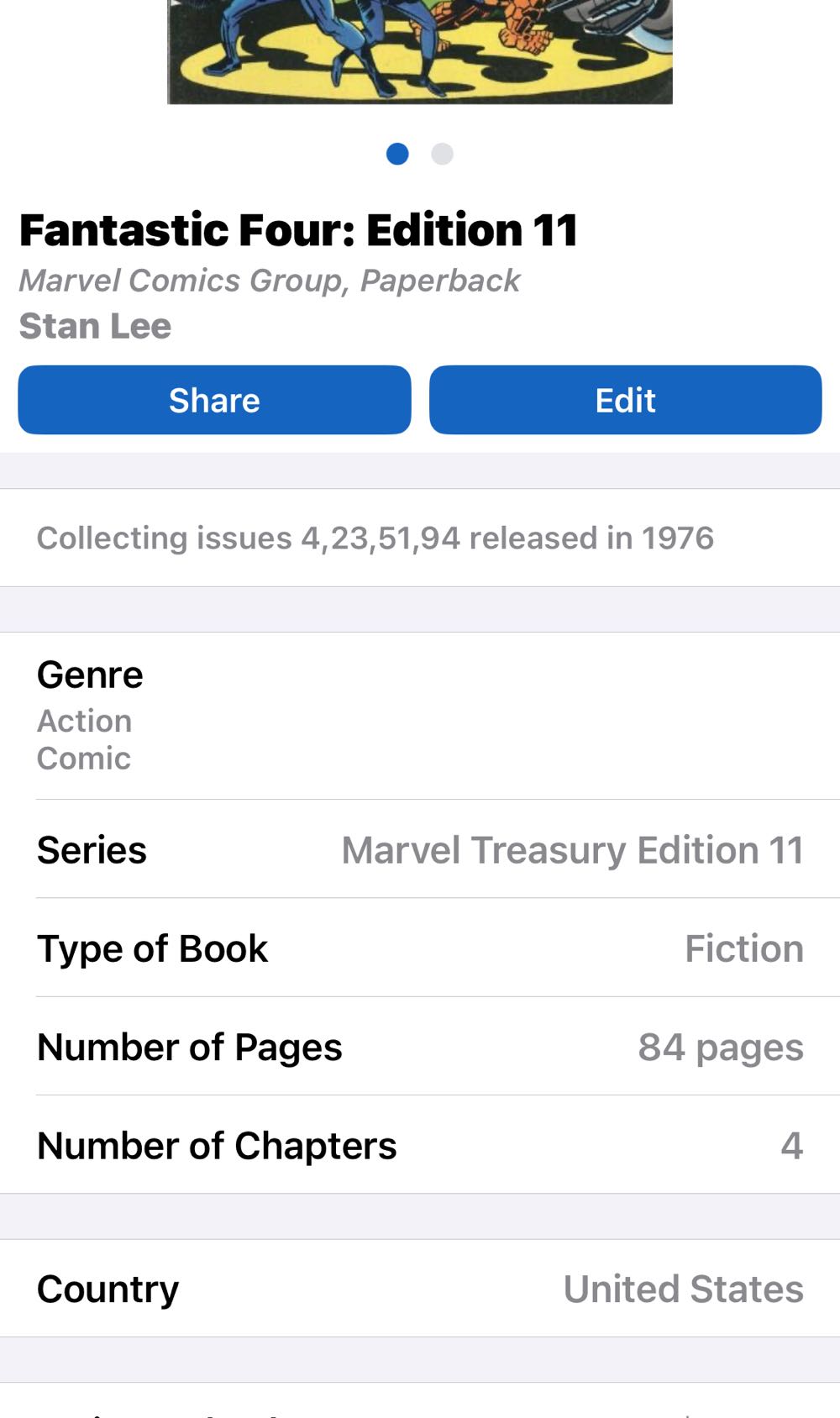Tap the Collecting issues description text
840x1418 pixels.
point(375,538)
